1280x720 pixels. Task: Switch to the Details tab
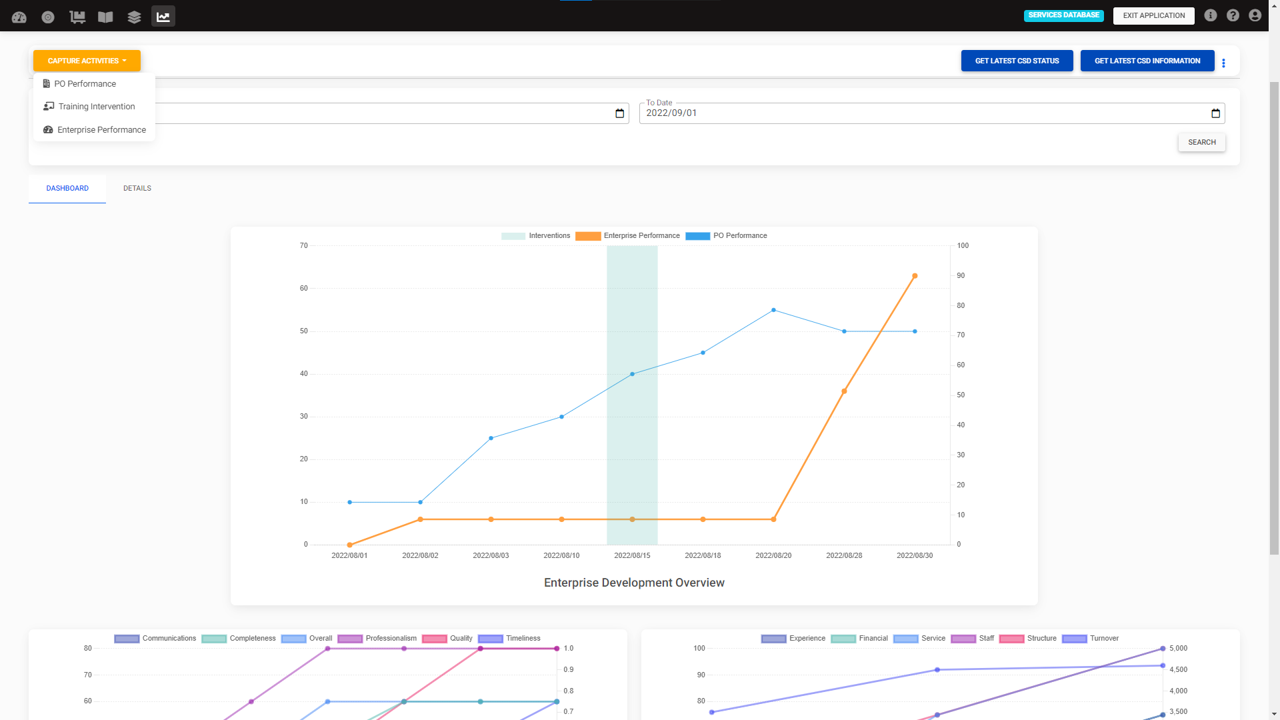click(x=137, y=188)
